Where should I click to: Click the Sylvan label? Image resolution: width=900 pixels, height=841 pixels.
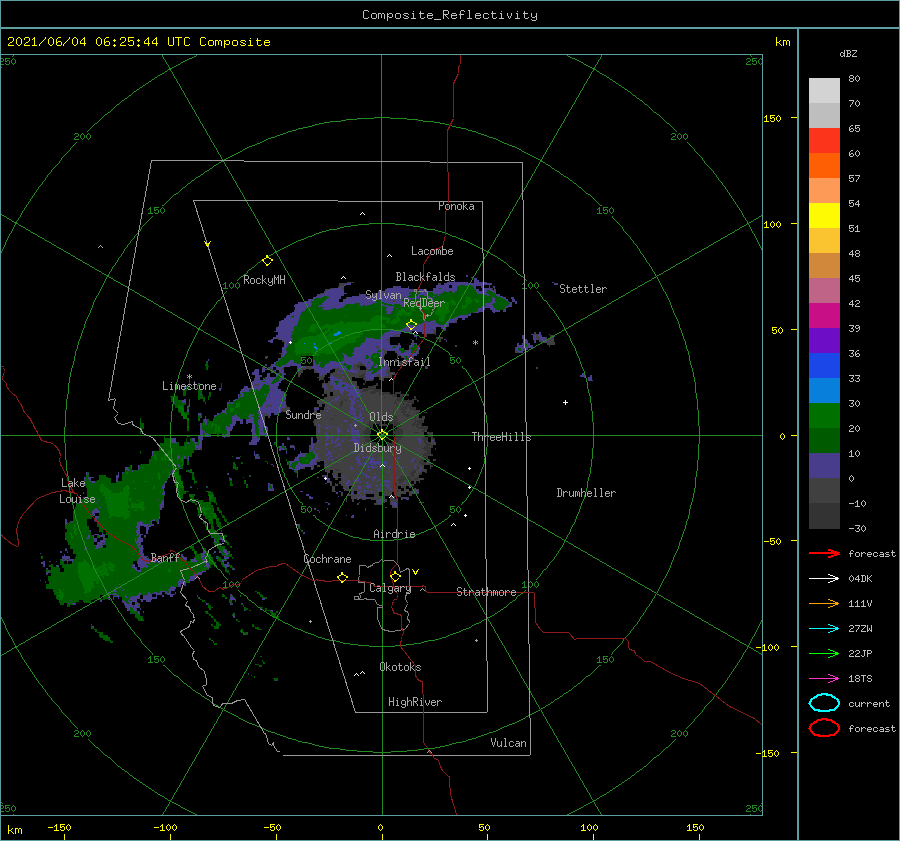[x=383, y=295]
